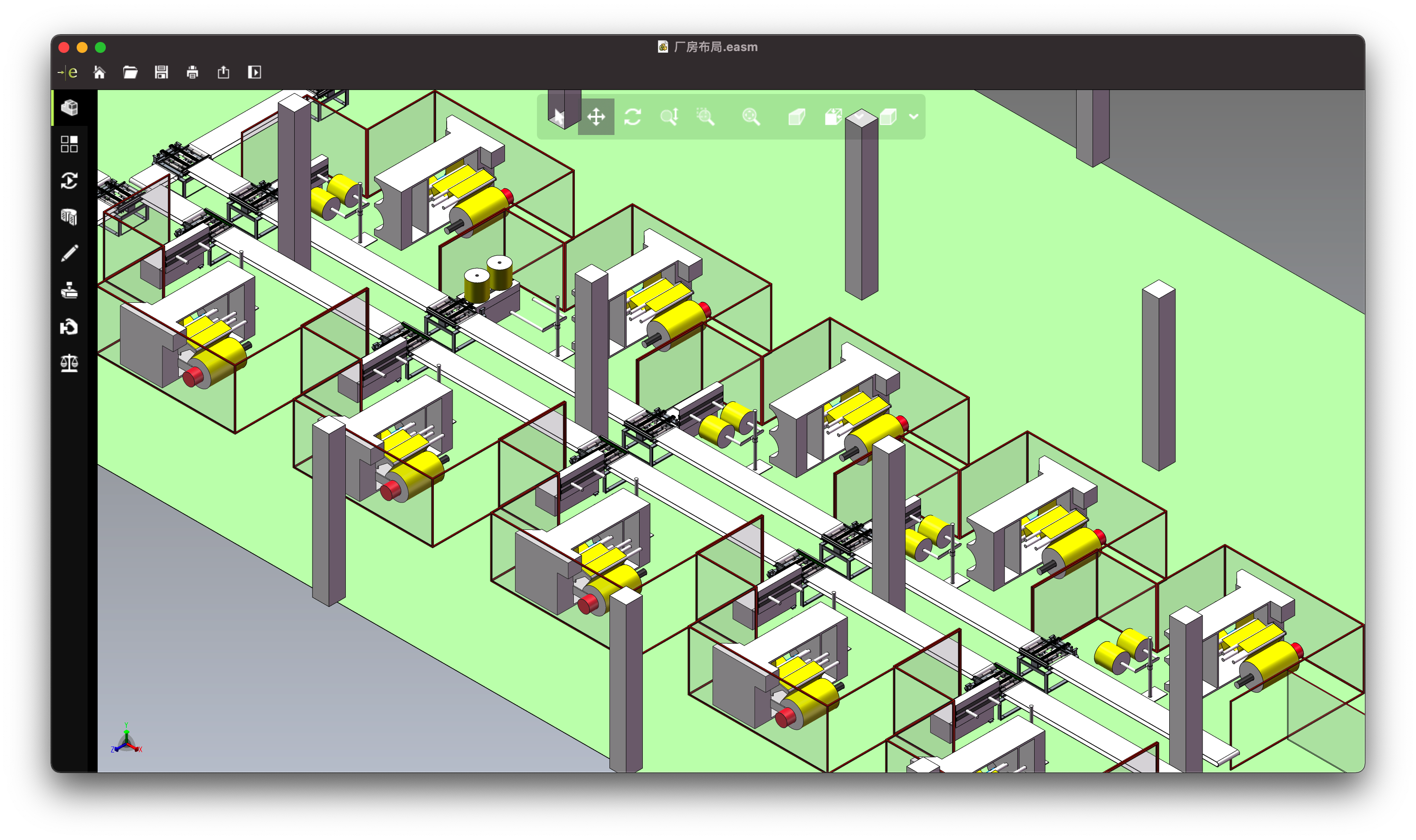Open a file with the folder icon
This screenshot has width=1416, height=840.
[x=130, y=73]
